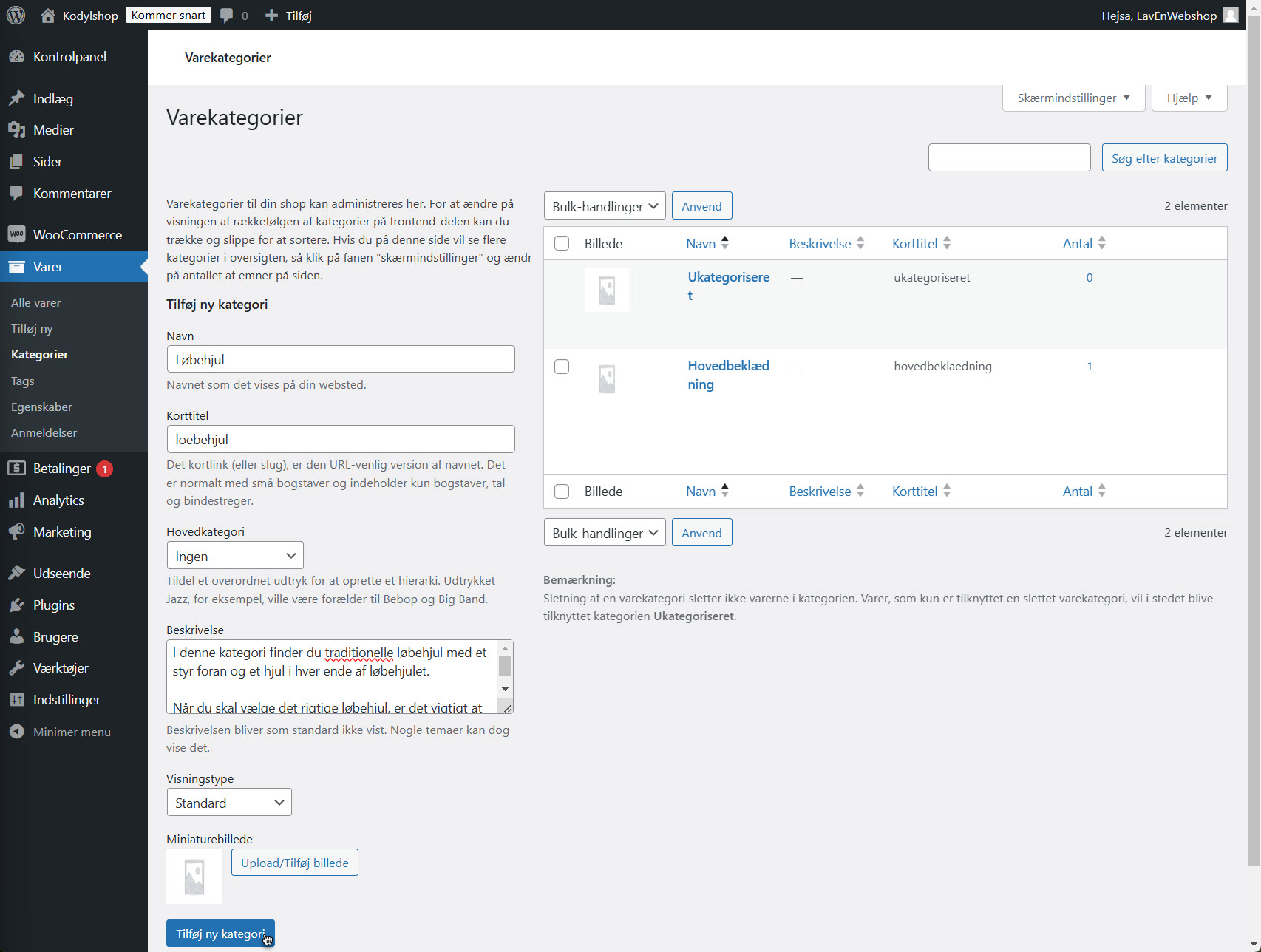Expand the Visningstype dropdown
Screen dimensions: 1261x952
point(229,803)
